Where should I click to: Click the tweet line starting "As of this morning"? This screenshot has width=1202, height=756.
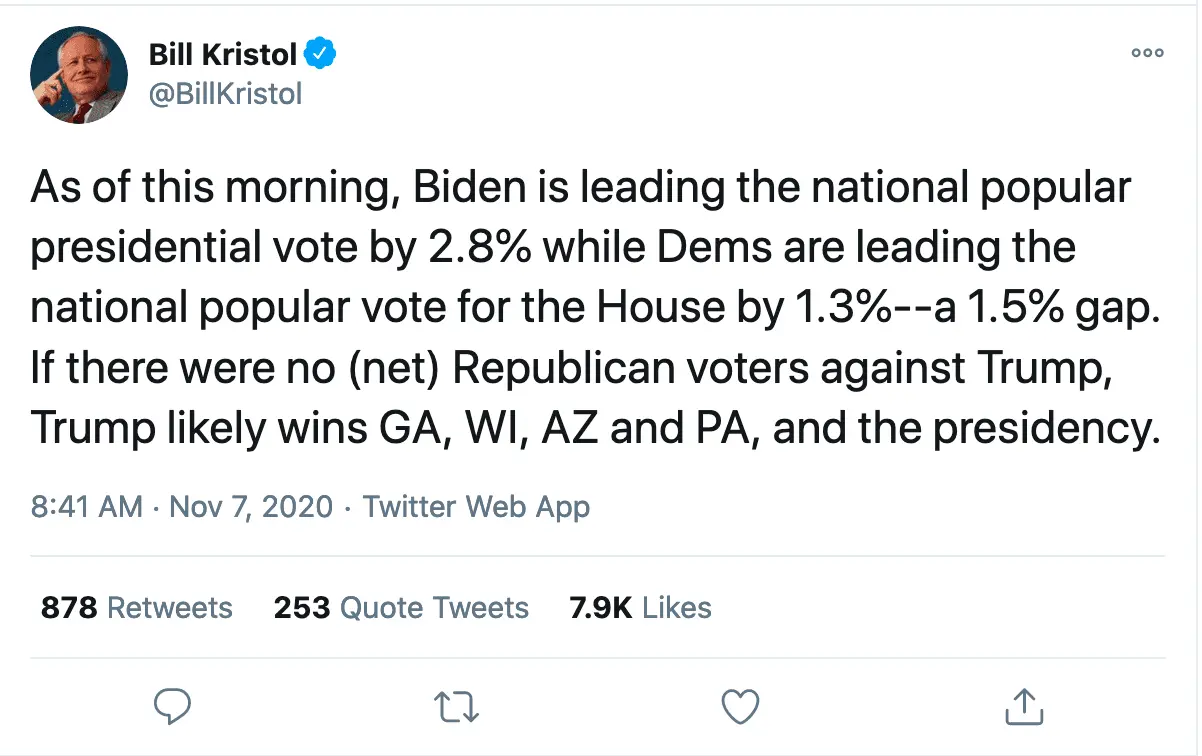[581, 189]
